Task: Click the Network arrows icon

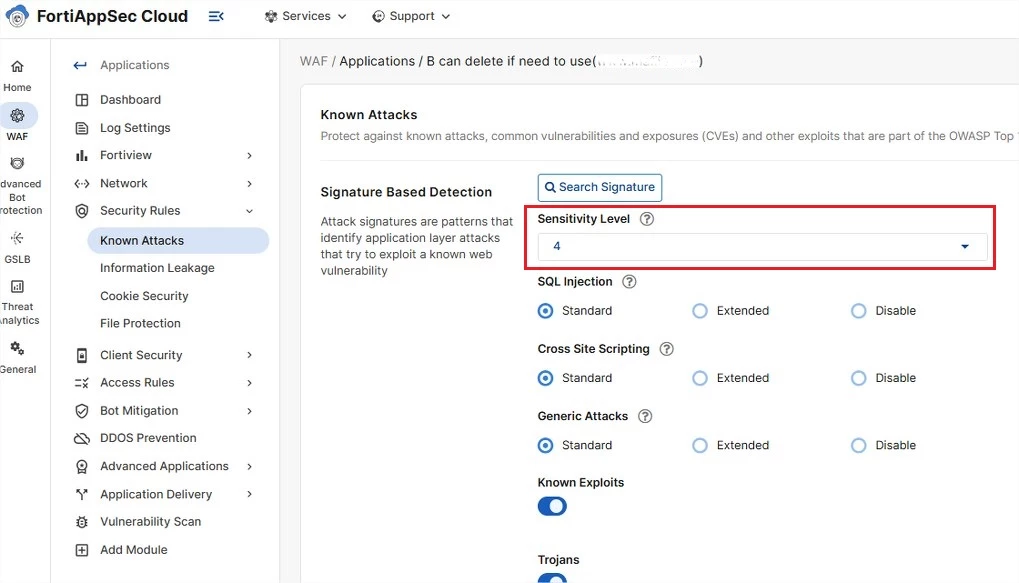Action: pos(82,183)
